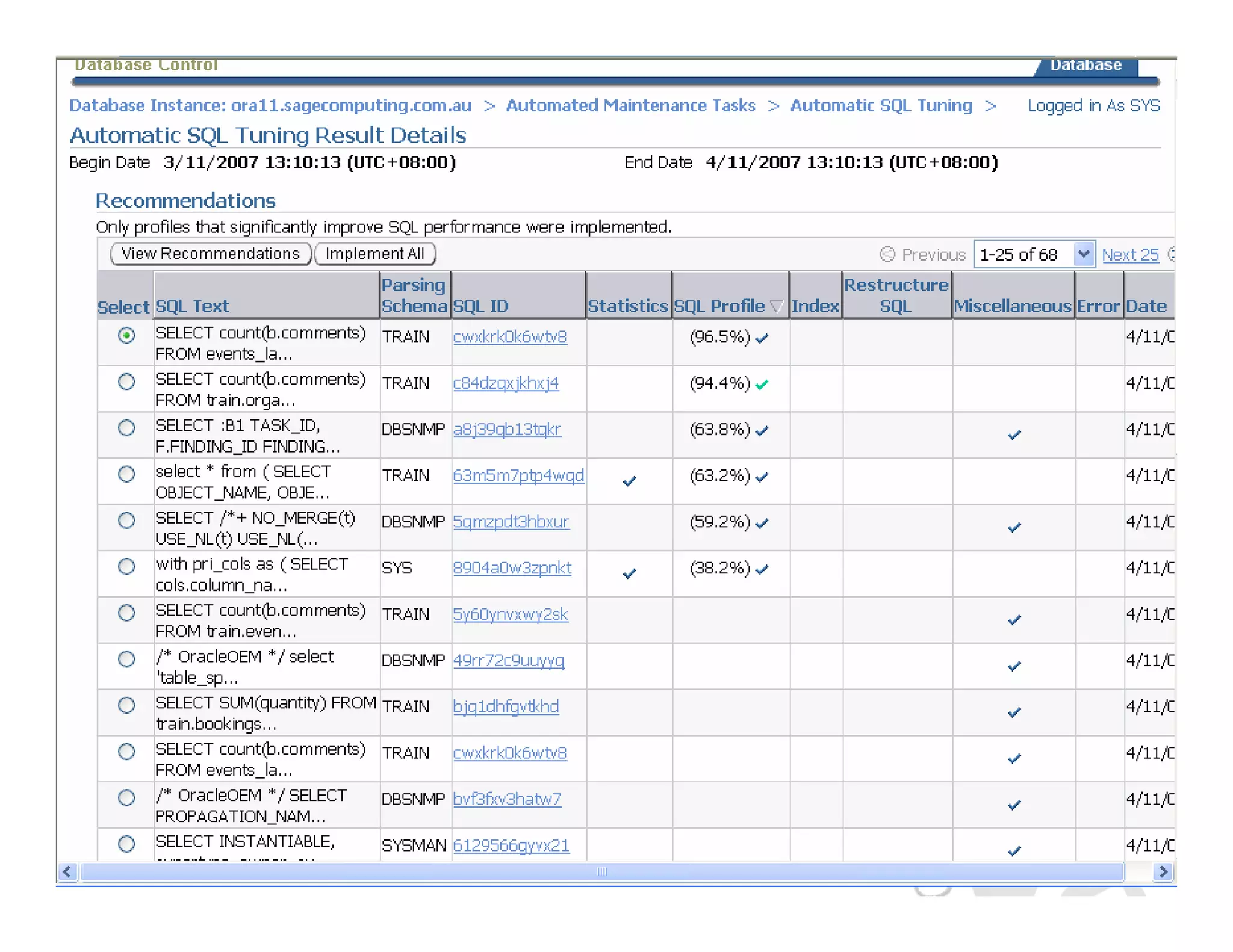Open the Automated Maintenance Tasks breadcrumb
Screen dimensions: 1233x952
(x=630, y=105)
